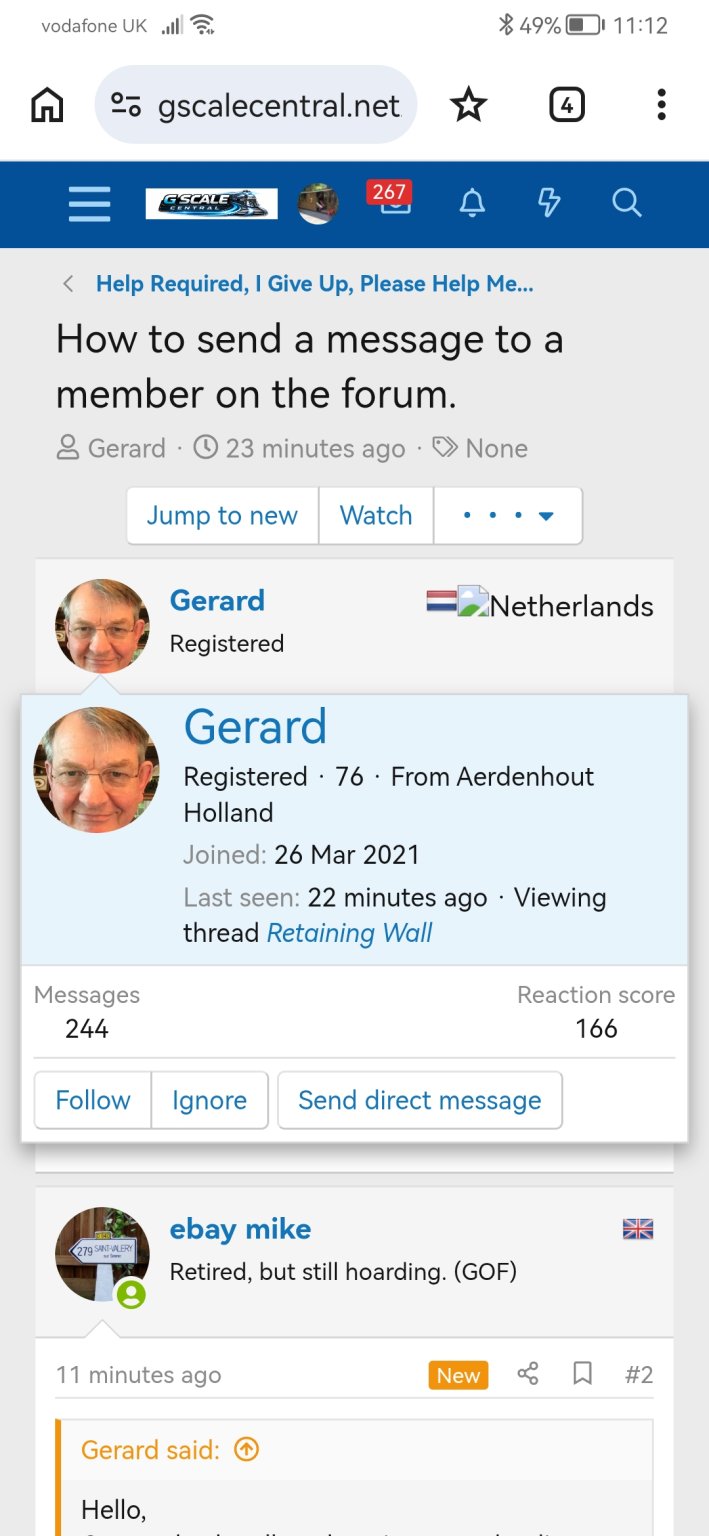Tap the lightning bolt What's new icon

tap(549, 204)
